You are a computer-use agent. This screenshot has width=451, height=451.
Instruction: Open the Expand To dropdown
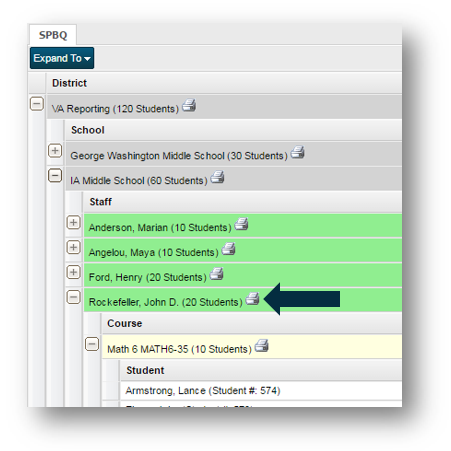62,58
